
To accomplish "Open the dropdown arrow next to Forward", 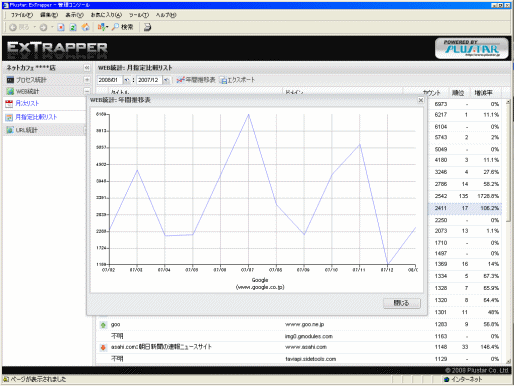I will pos(52,27).
